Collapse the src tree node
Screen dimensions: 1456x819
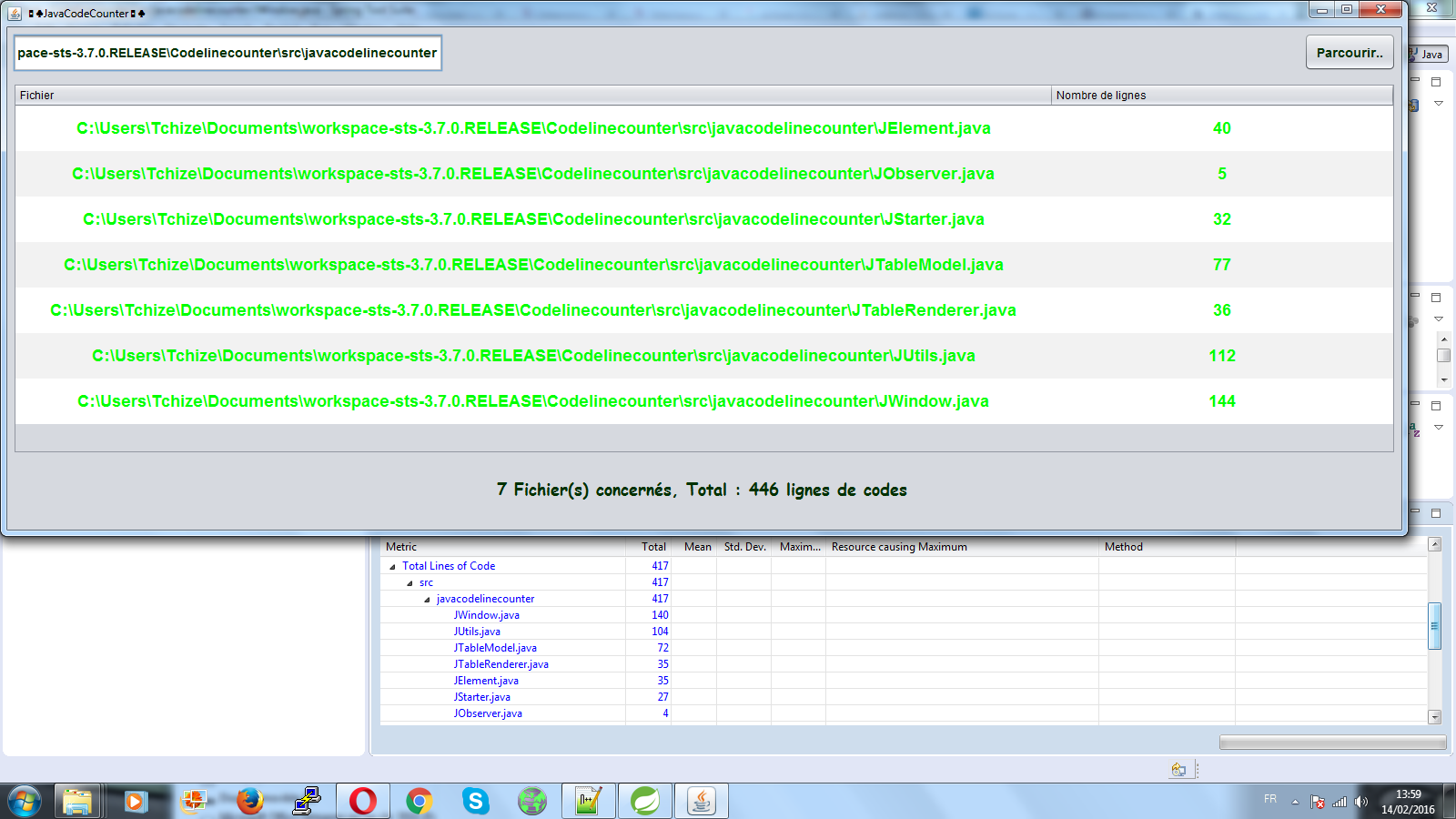coord(409,582)
